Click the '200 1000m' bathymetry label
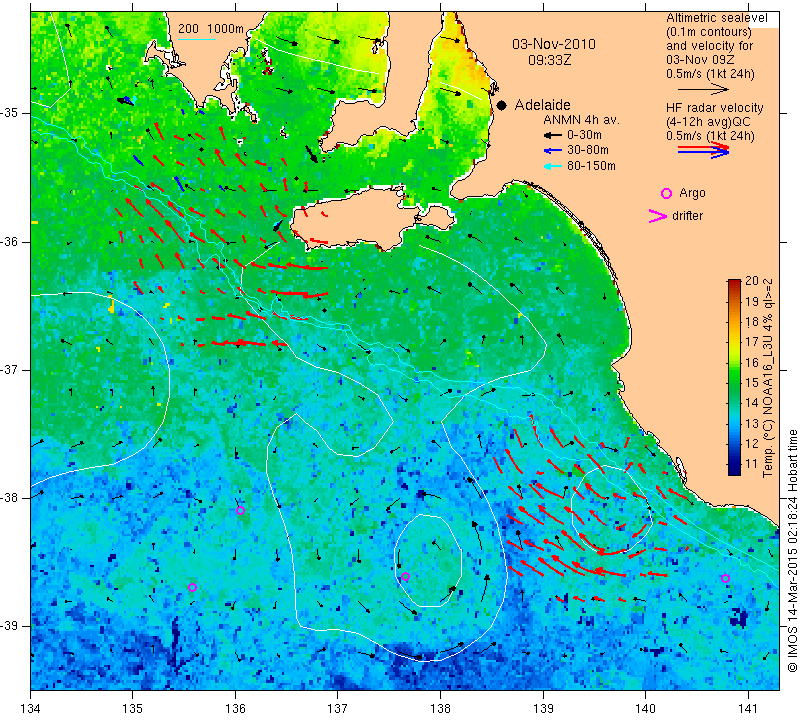The width and height of the screenshot is (800, 720). point(211,29)
